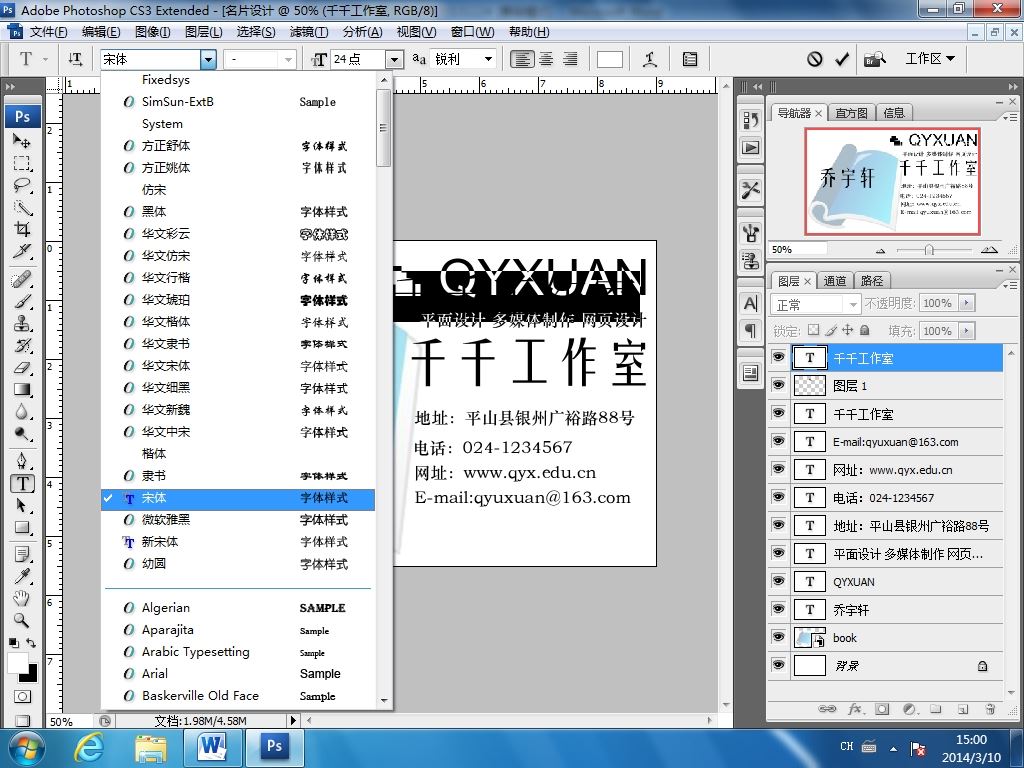
Task: Select the Pen tool
Action: [22, 462]
